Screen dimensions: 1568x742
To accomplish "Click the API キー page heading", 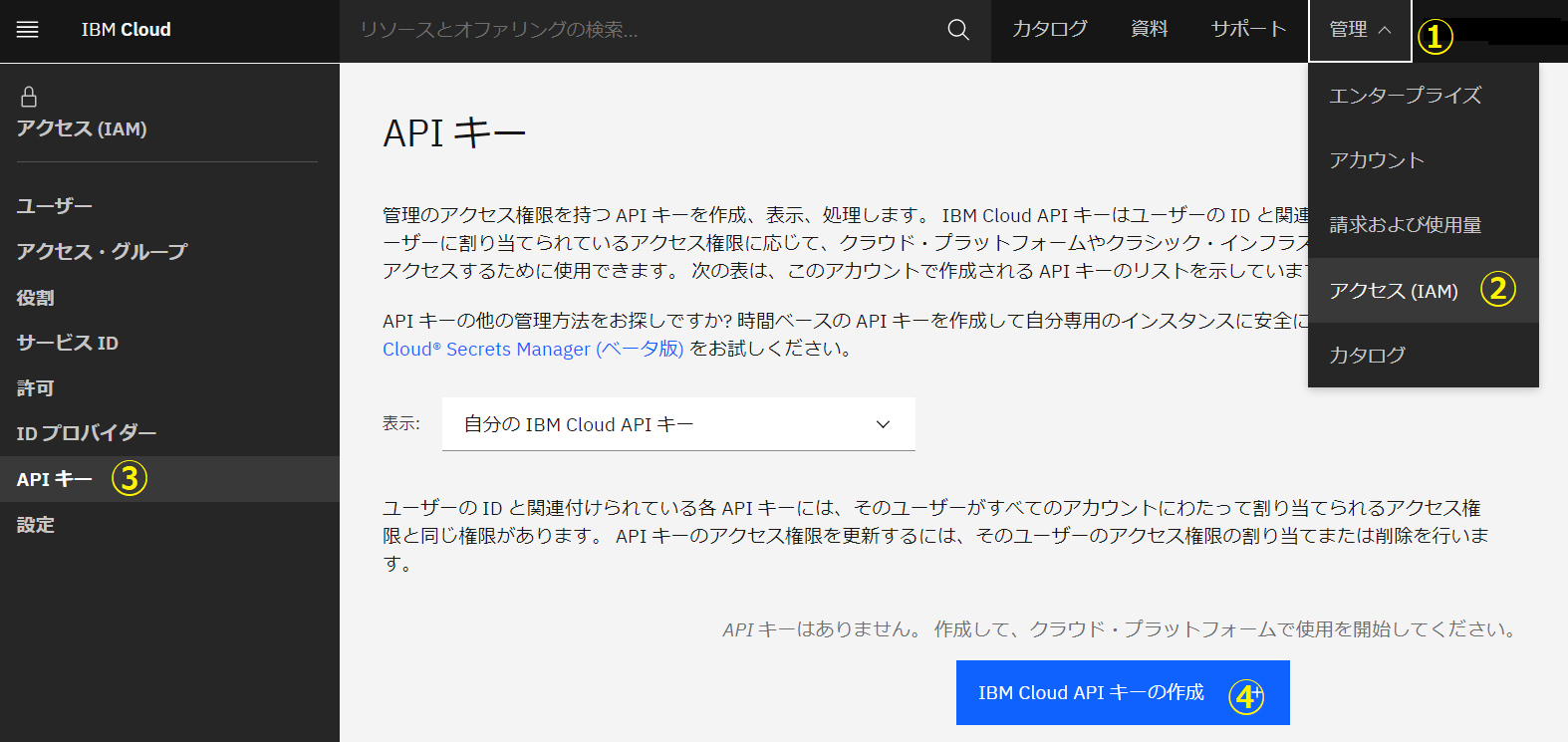I will 454,132.
